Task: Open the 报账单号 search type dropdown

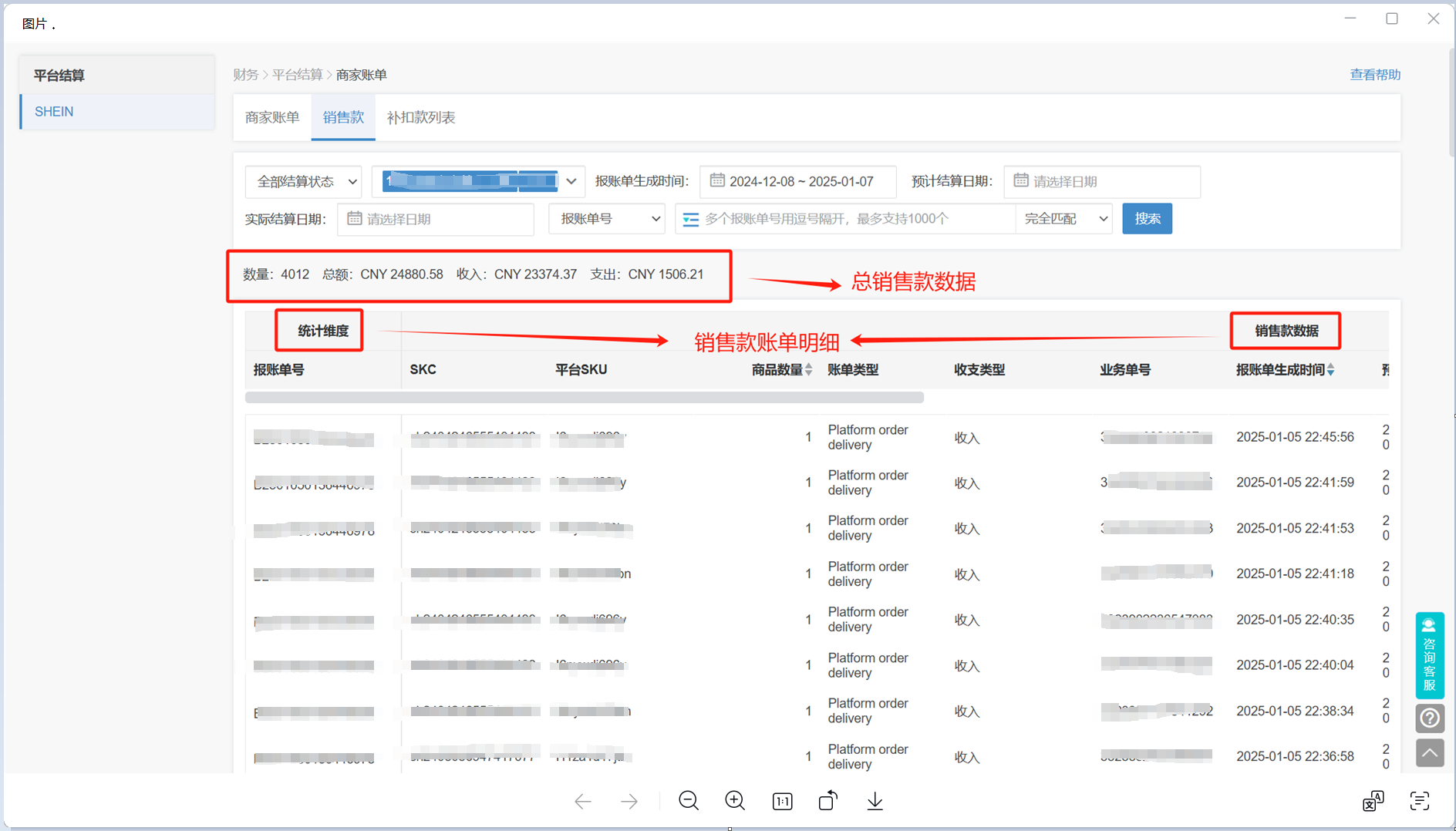Action: coord(607,219)
